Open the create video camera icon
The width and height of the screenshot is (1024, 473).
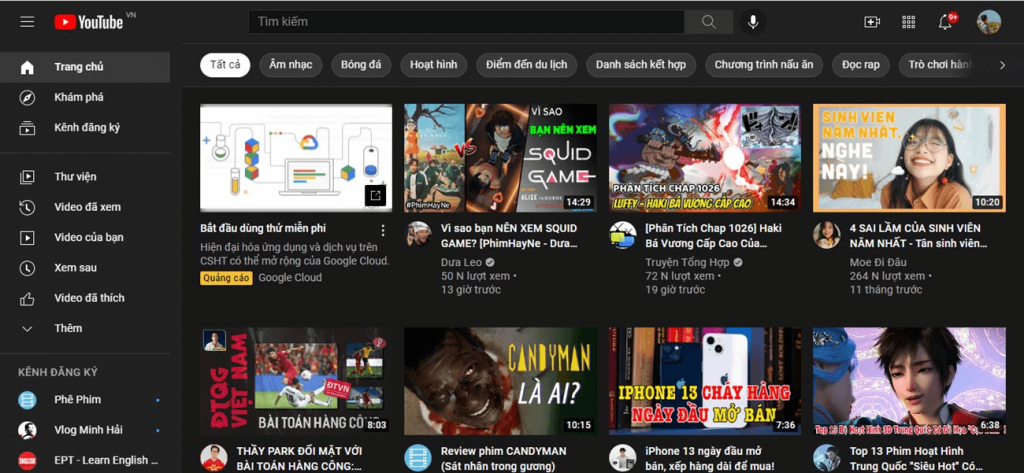(872, 22)
